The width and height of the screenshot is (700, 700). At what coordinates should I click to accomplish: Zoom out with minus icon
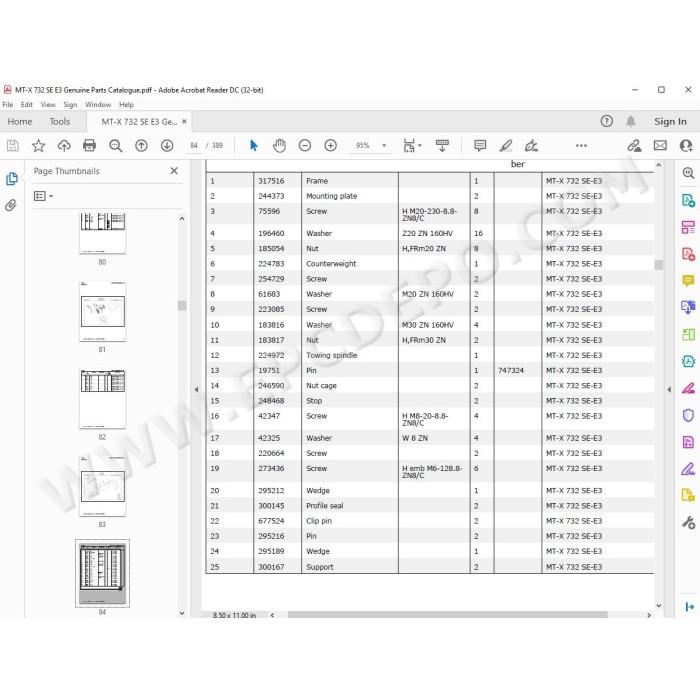pos(305,146)
